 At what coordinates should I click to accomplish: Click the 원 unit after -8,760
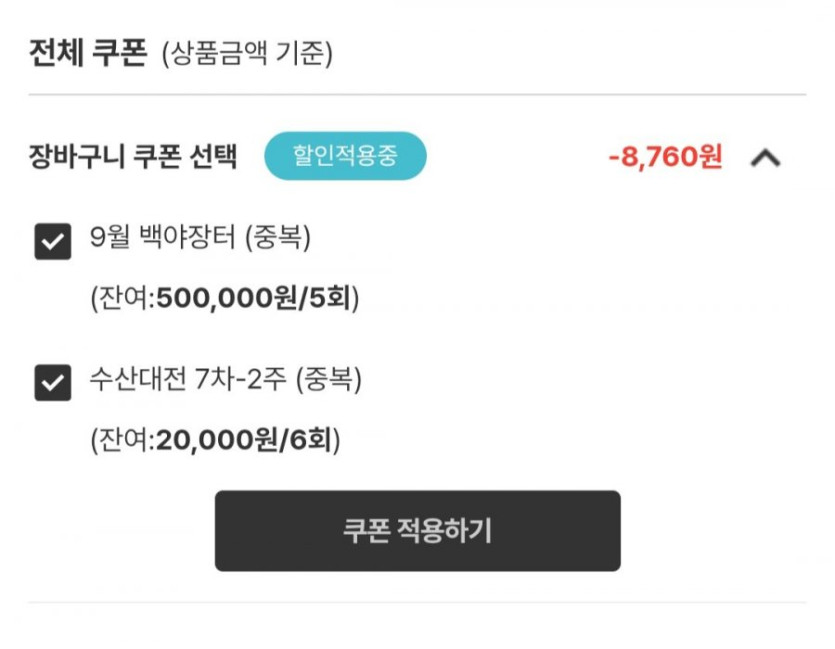tap(710, 158)
